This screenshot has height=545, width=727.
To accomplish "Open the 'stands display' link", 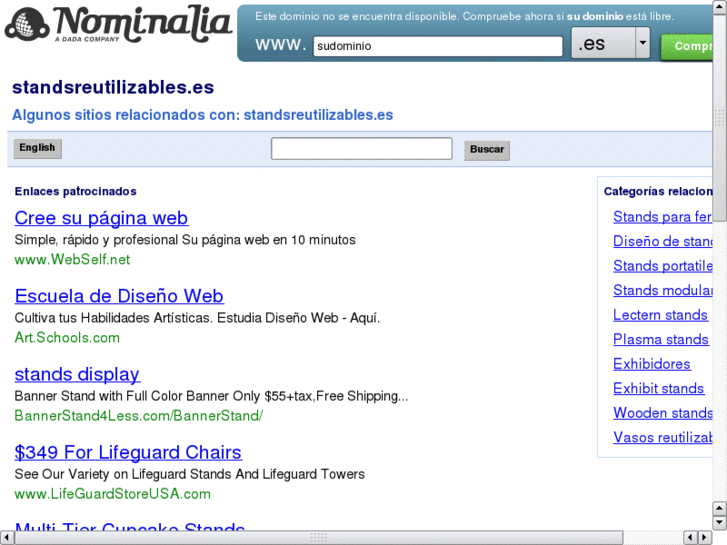I will point(77,374).
